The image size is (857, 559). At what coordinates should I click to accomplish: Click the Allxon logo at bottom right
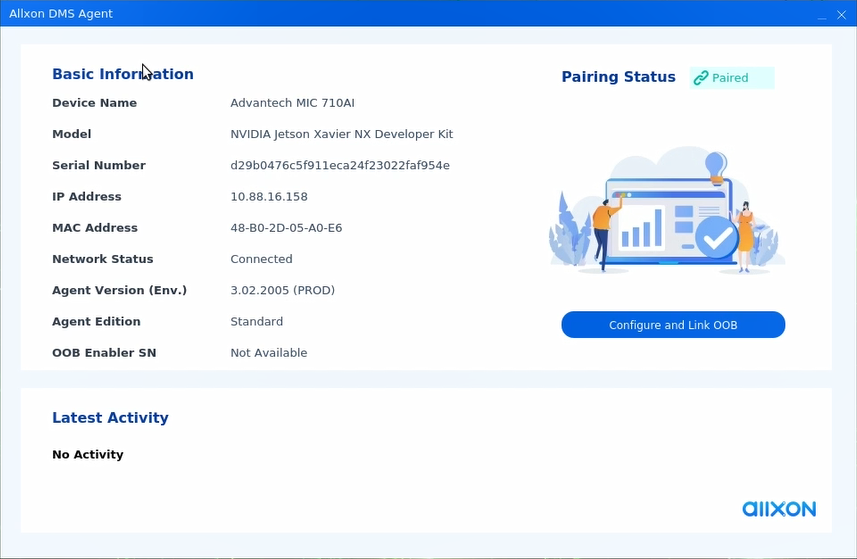pyautogui.click(x=778, y=509)
